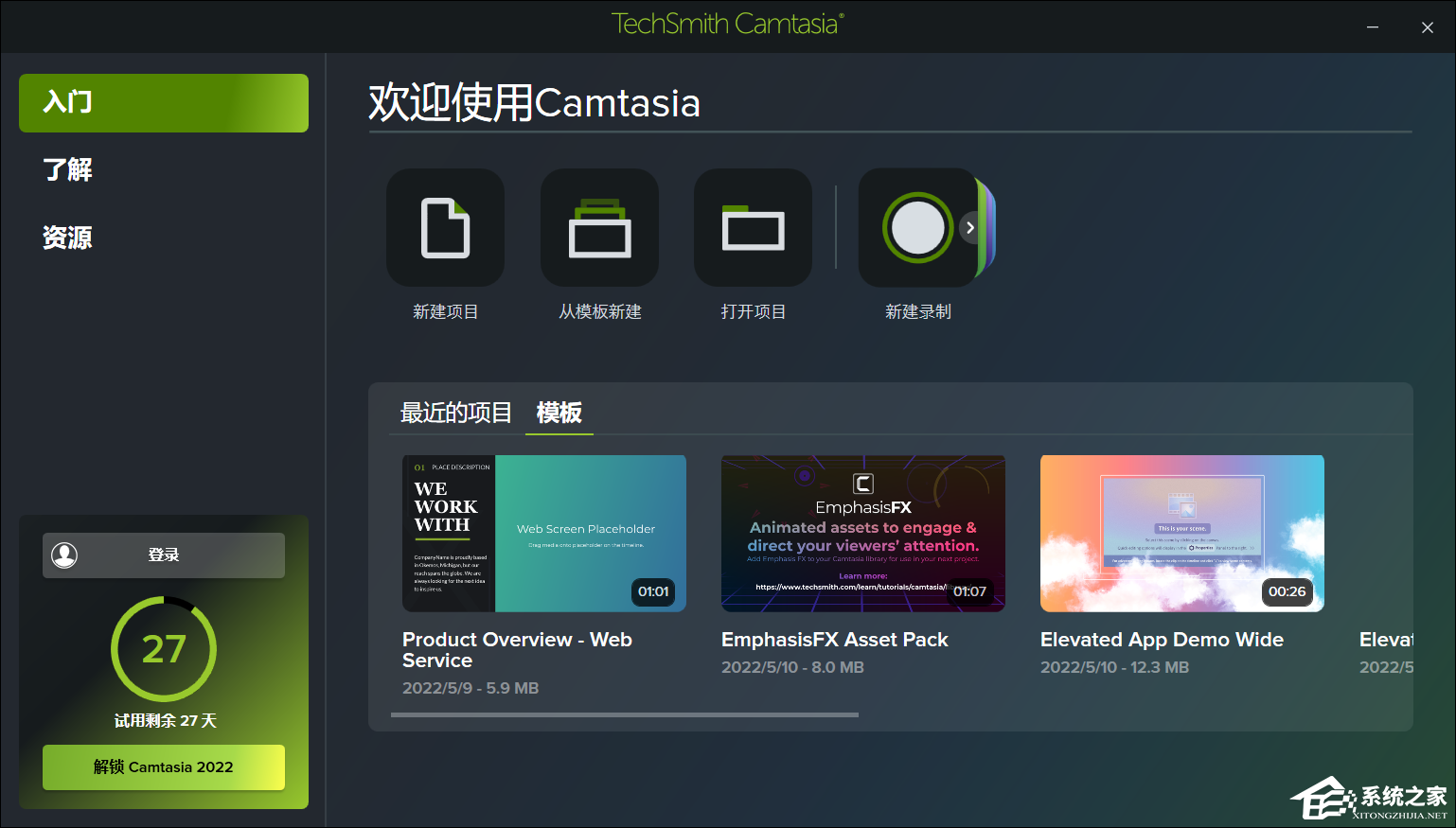Open the EmphasisFX Asset Pack thumbnail
The width and height of the screenshot is (1456, 828).
click(x=863, y=534)
